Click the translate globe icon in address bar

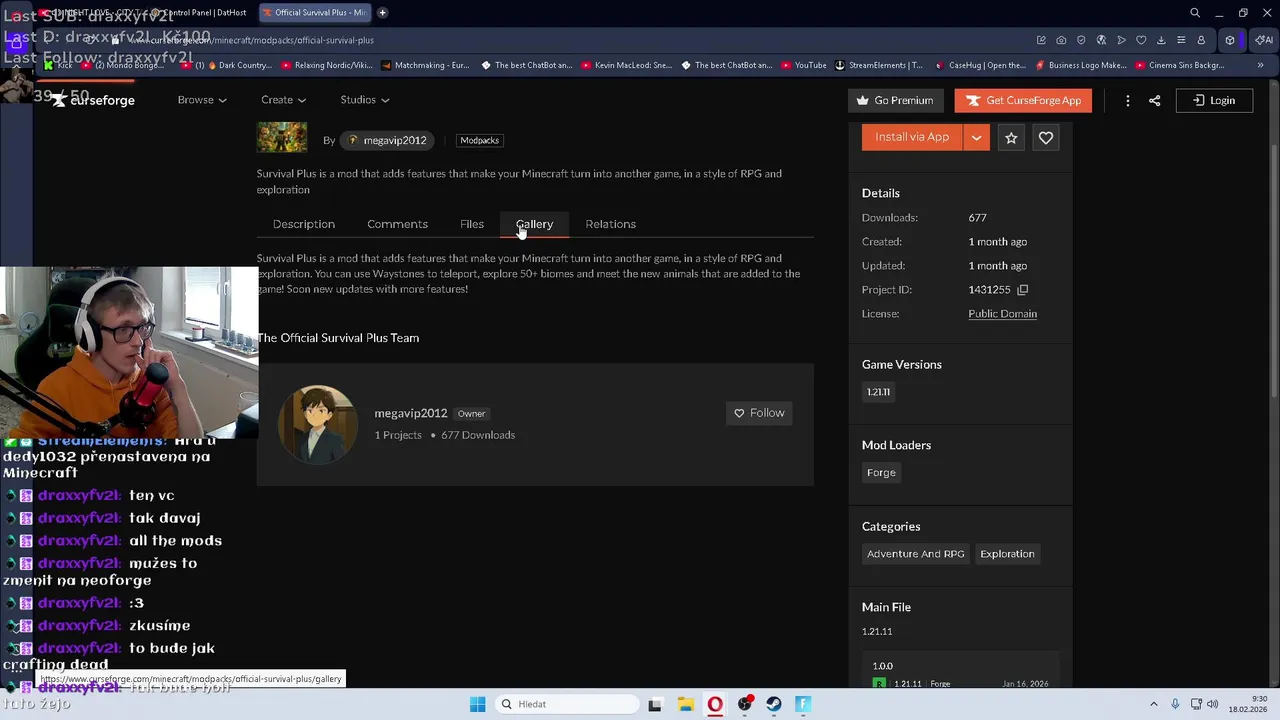[x=1101, y=40]
